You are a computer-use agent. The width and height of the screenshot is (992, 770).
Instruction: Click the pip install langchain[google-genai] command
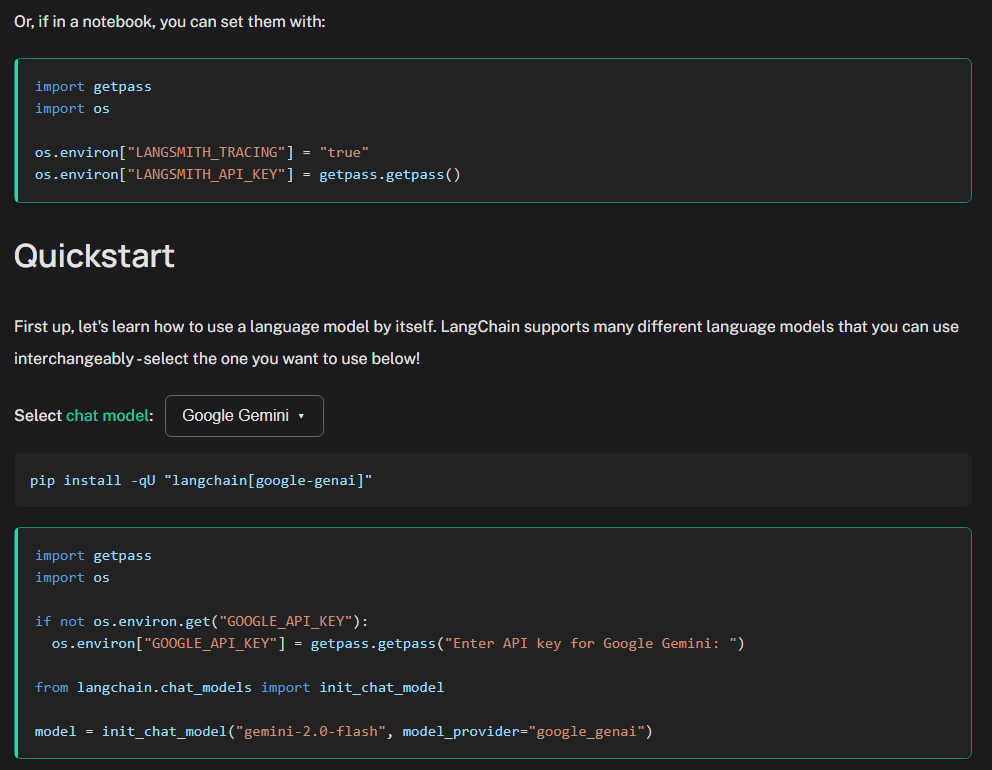[201, 480]
